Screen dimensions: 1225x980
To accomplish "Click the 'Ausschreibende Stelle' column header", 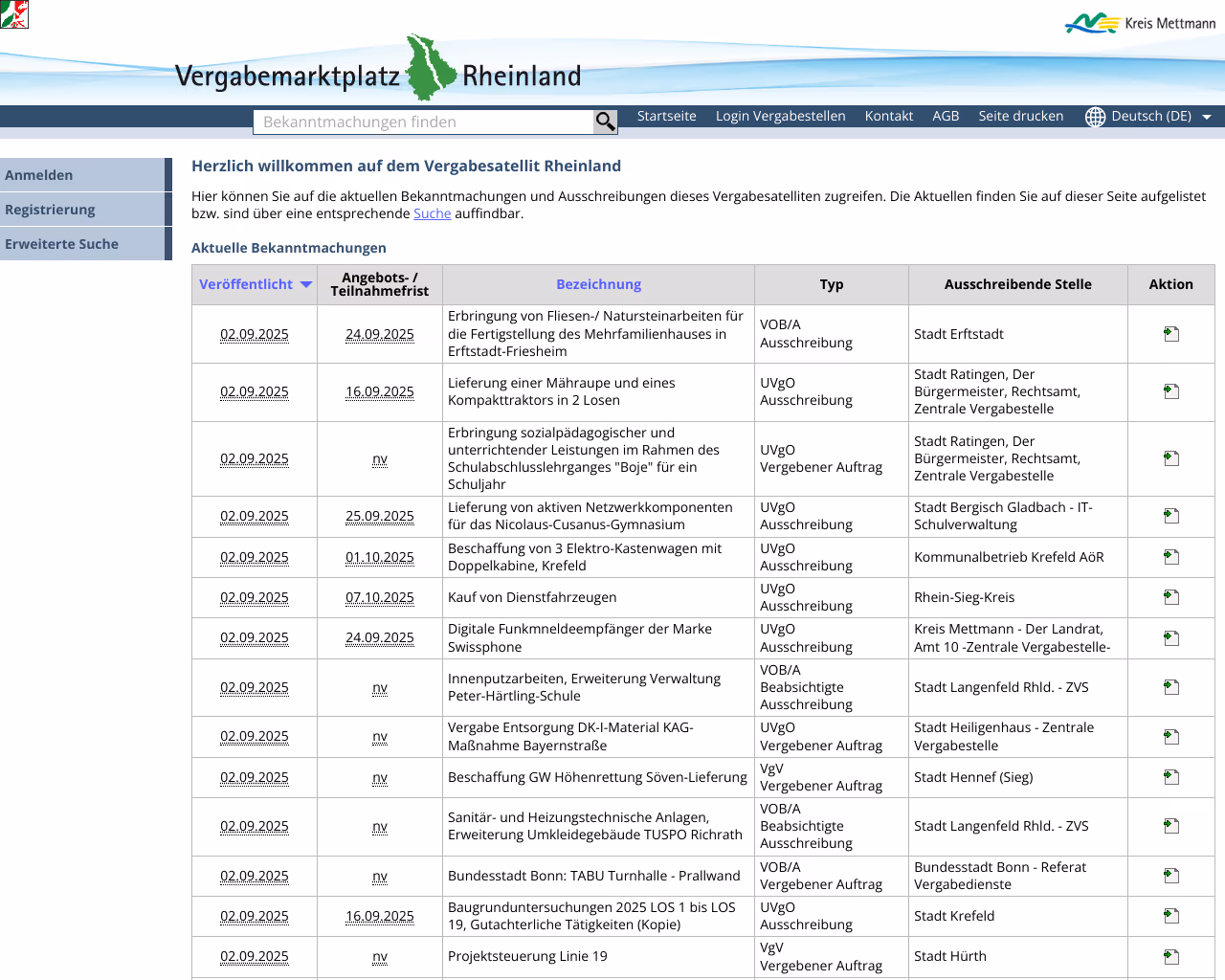I will tap(1017, 284).
